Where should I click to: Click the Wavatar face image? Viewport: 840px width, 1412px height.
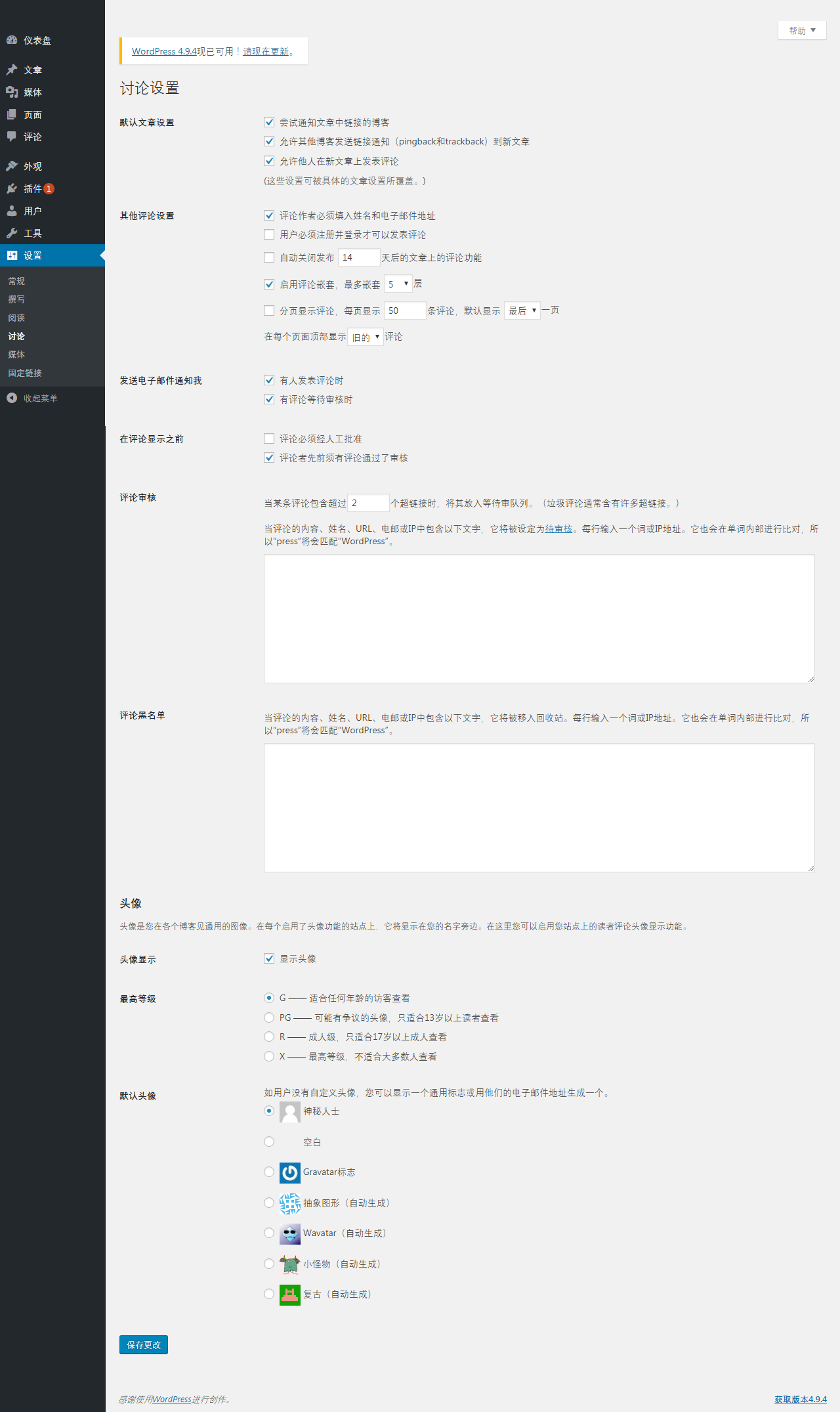click(x=290, y=1233)
